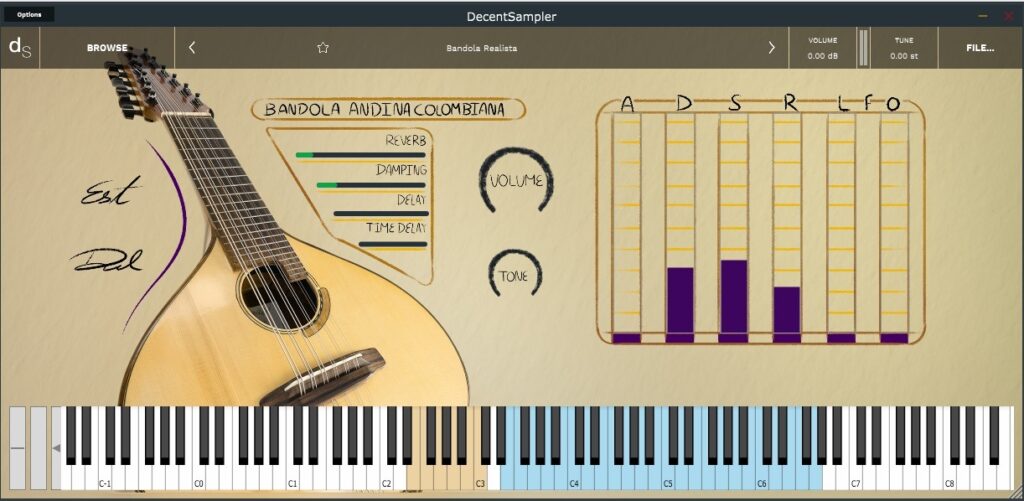Image resolution: width=1024 pixels, height=501 pixels.
Task: Play the C7 key on keyboard
Action: click(856, 478)
